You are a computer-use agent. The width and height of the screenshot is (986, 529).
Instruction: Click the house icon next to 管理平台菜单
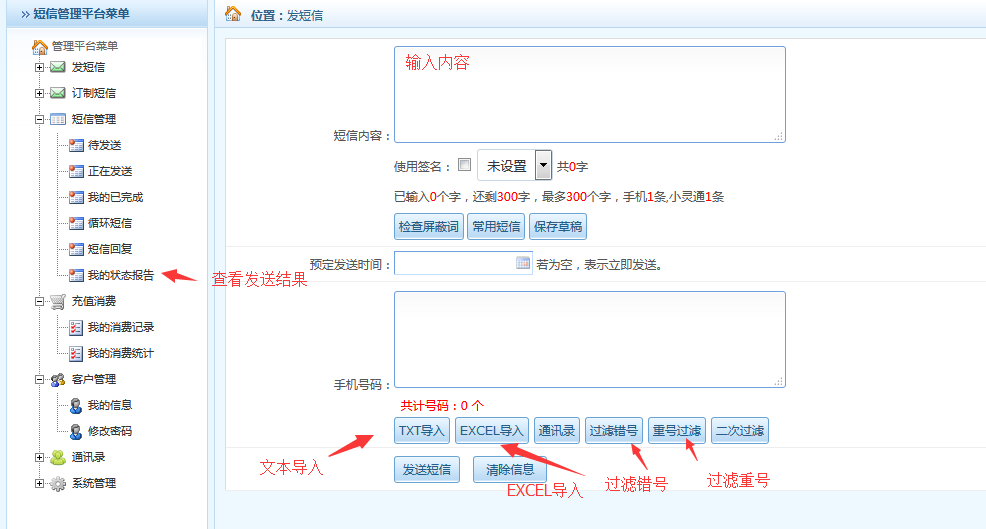pos(40,47)
